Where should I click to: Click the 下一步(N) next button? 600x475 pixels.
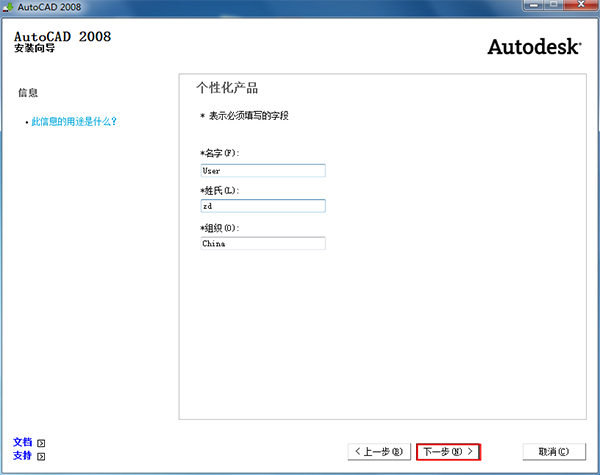click(x=448, y=452)
